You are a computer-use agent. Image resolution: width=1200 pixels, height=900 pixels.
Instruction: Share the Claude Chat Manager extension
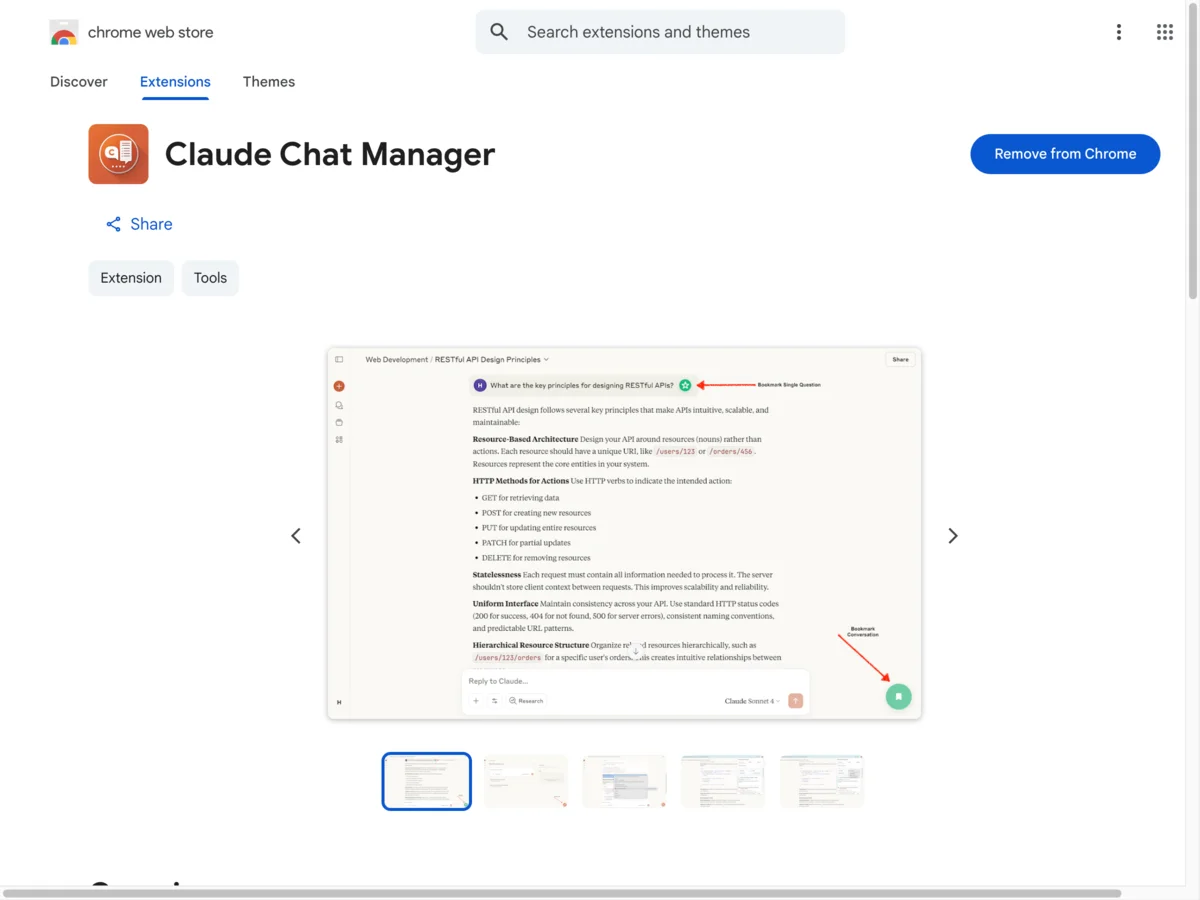tap(138, 223)
